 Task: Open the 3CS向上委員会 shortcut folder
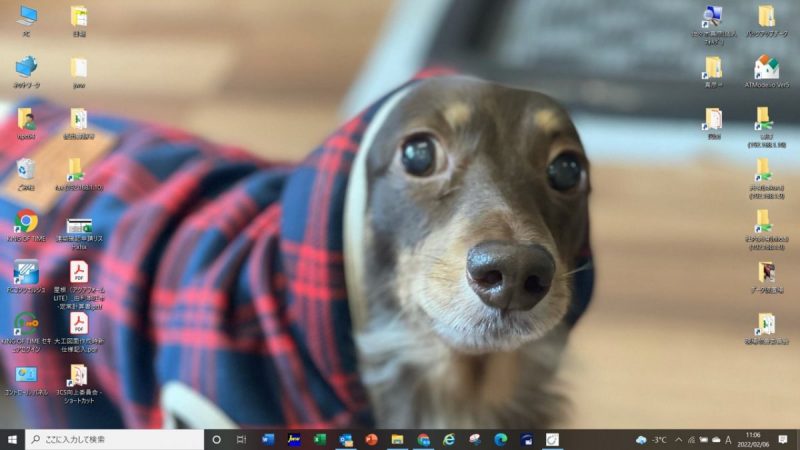[79, 384]
